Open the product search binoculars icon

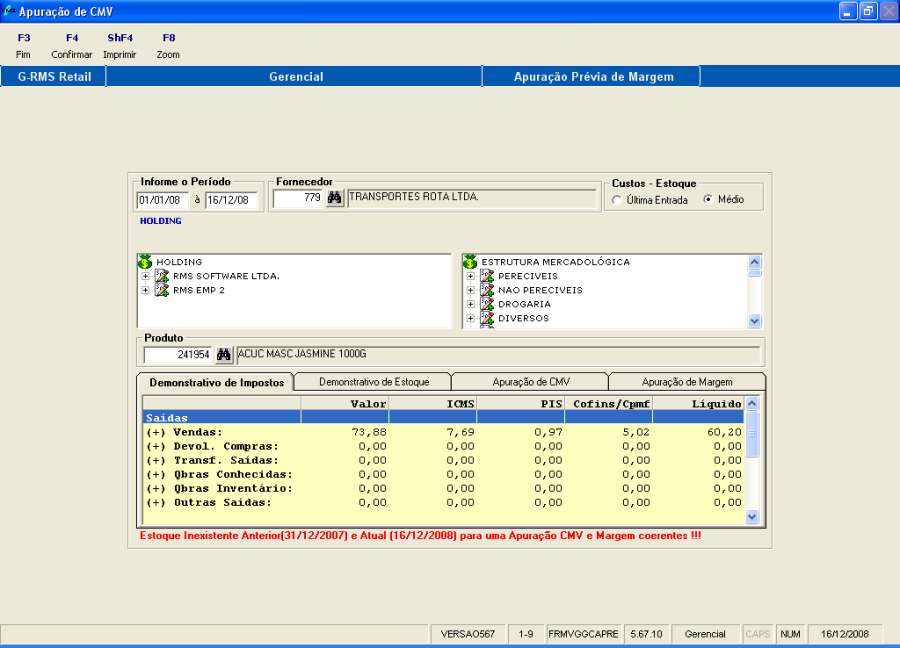pyautogui.click(x=223, y=355)
